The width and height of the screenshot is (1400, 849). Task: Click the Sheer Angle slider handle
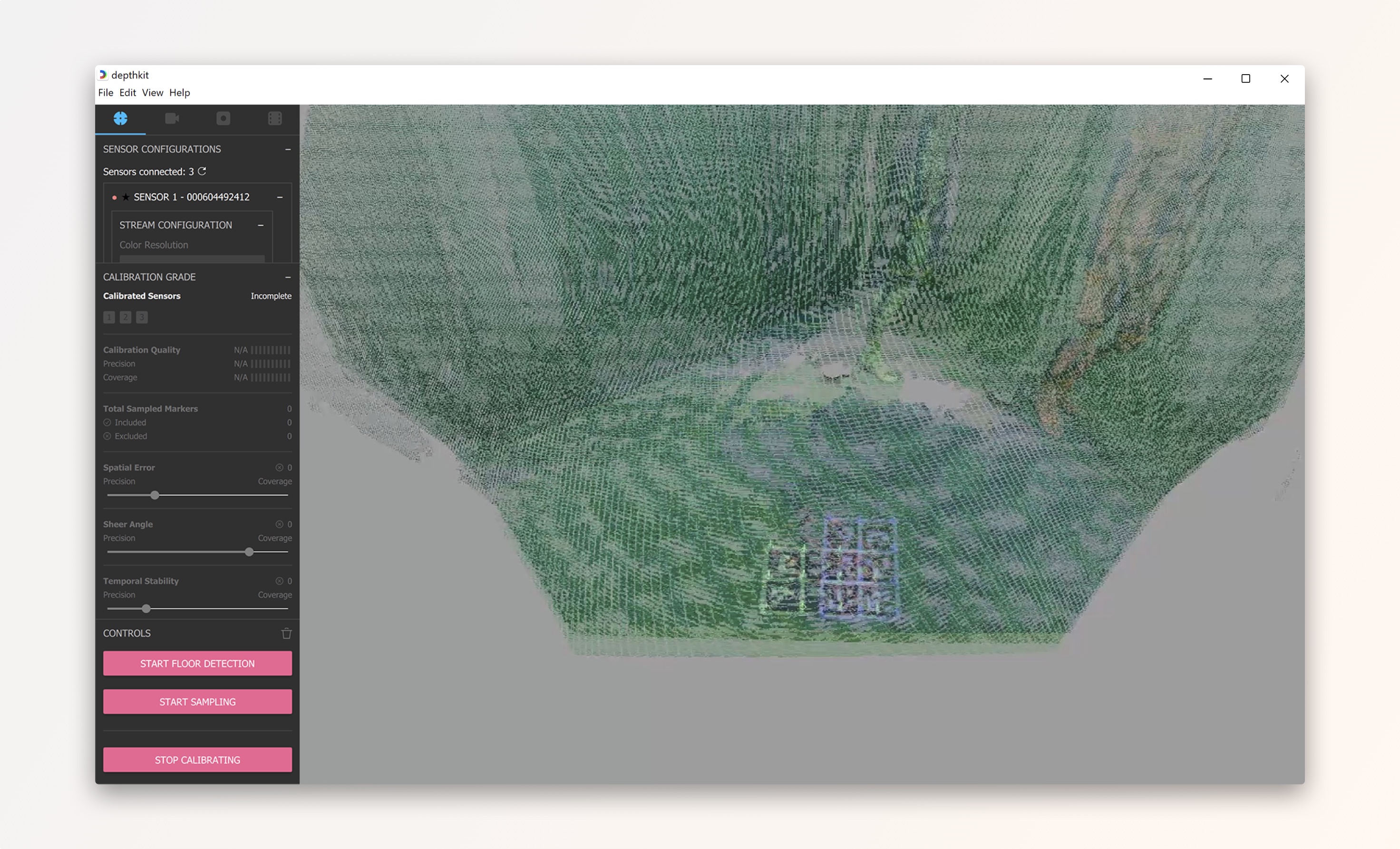pos(249,552)
